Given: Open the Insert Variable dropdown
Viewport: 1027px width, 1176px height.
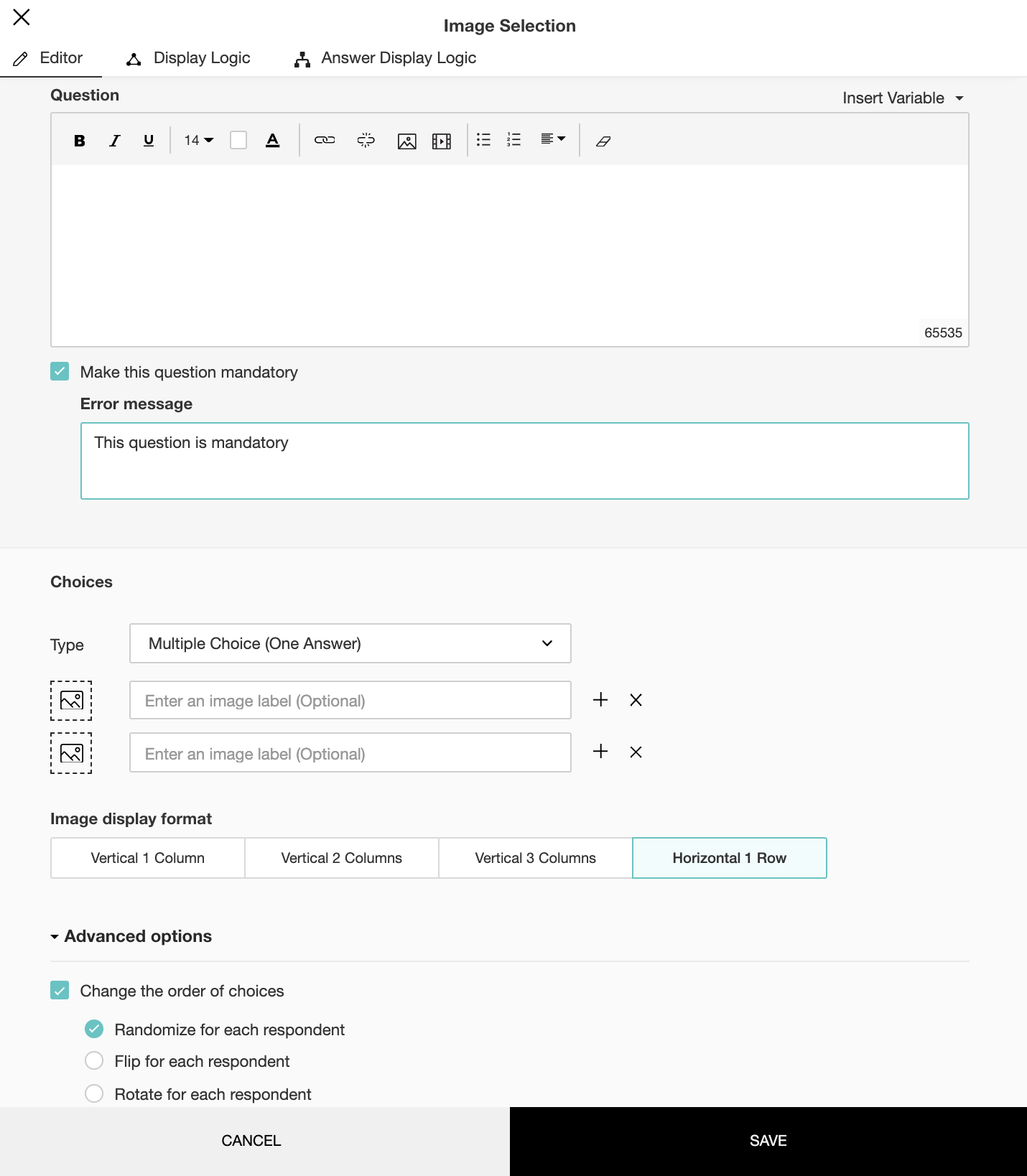Looking at the screenshot, I should 903,98.
